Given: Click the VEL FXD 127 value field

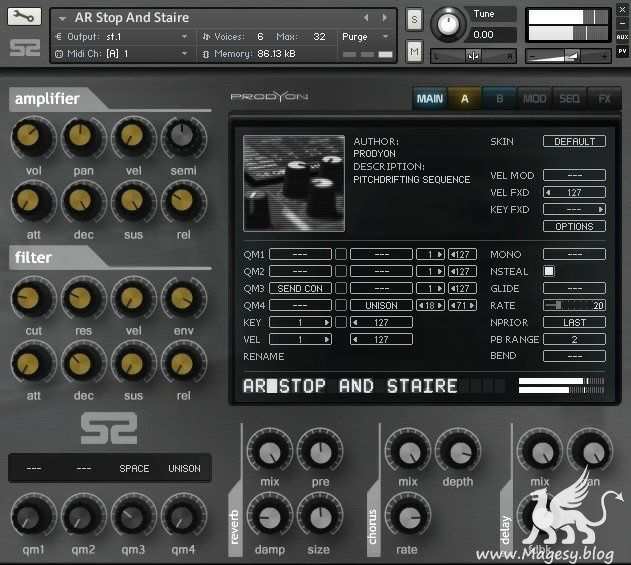Looking at the screenshot, I should click(574, 192).
